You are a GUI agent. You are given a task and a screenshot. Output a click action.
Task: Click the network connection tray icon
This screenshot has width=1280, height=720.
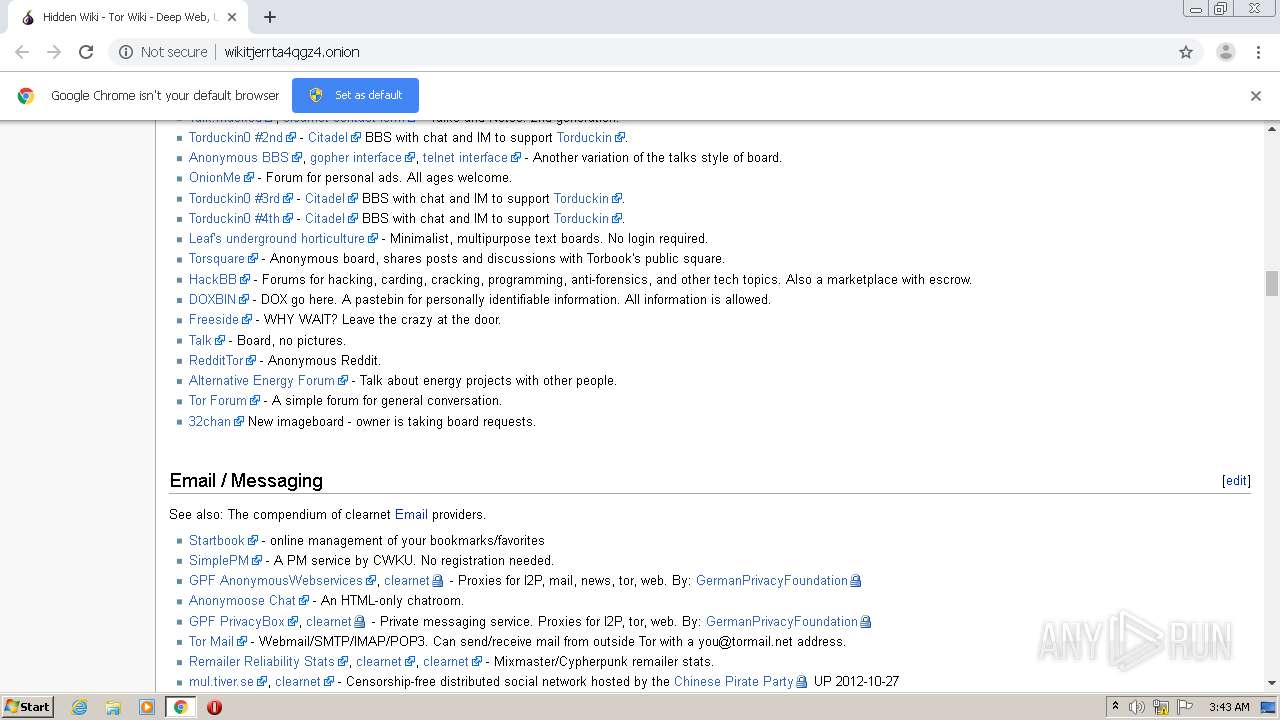click(1162, 707)
